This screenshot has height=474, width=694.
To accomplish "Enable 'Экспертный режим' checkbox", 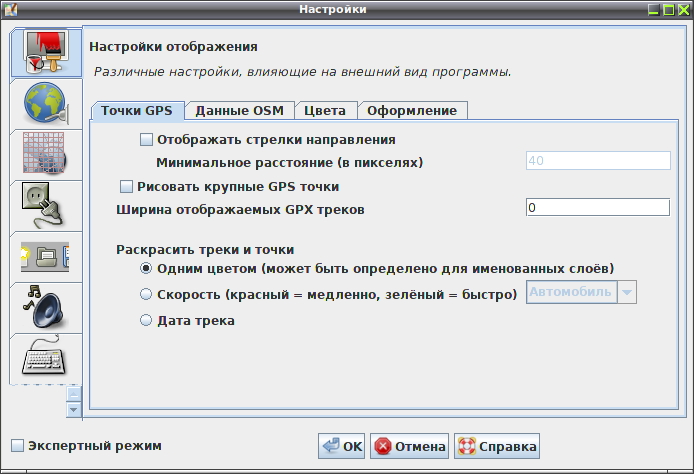I will click(x=17, y=446).
